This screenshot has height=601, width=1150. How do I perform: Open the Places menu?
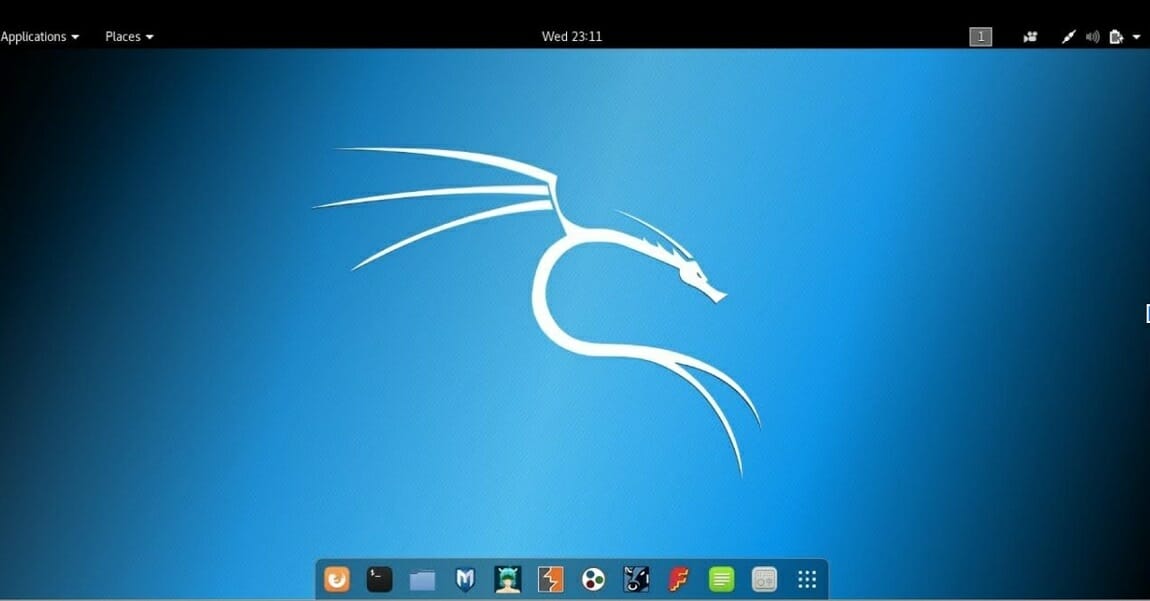coord(123,37)
